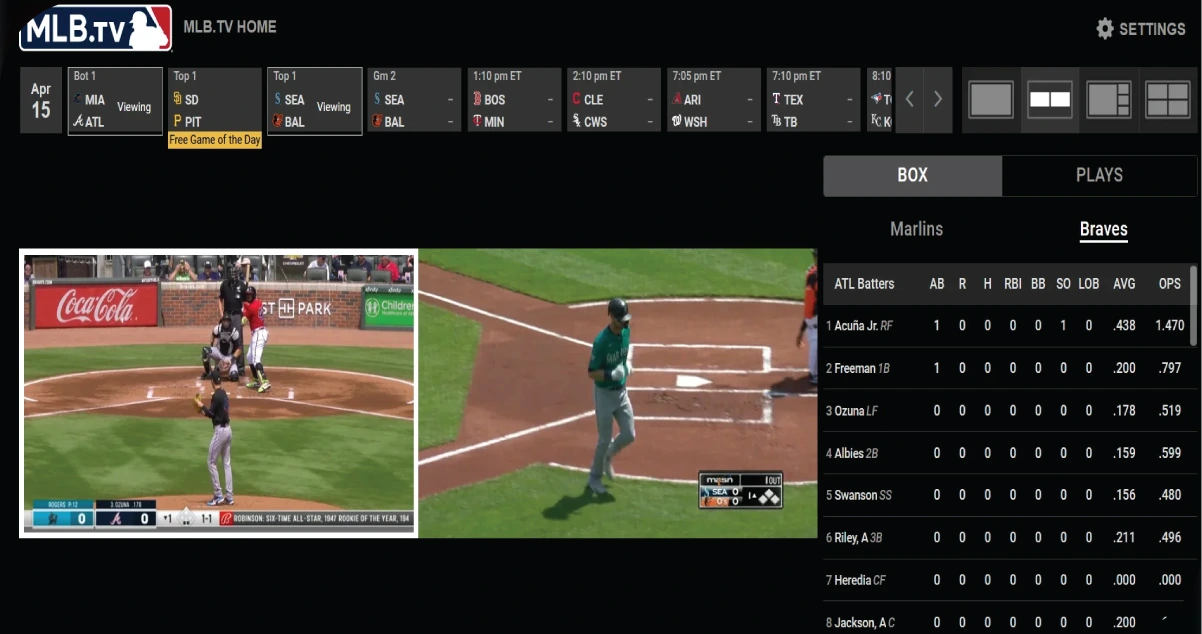Open the Settings gear icon
This screenshot has height=634, width=1202.
pos(1105,29)
